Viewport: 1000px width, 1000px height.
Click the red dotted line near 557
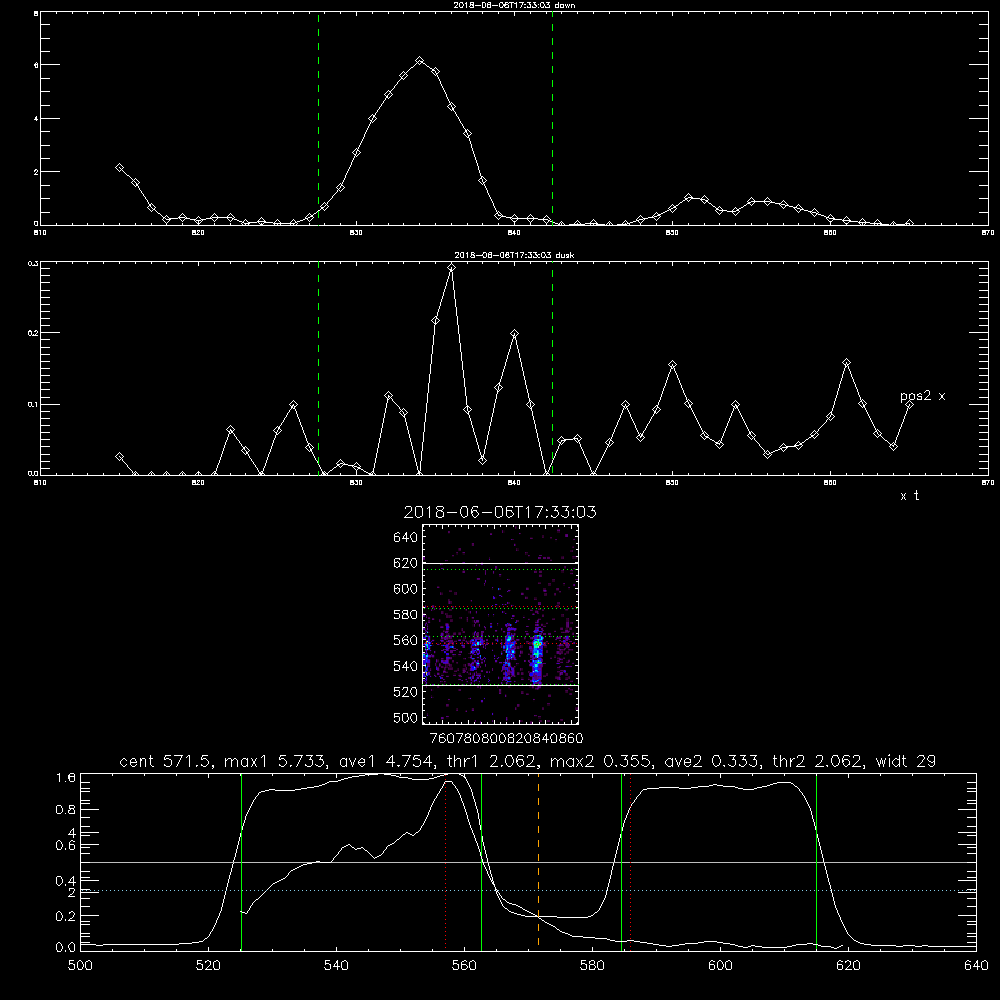click(445, 861)
